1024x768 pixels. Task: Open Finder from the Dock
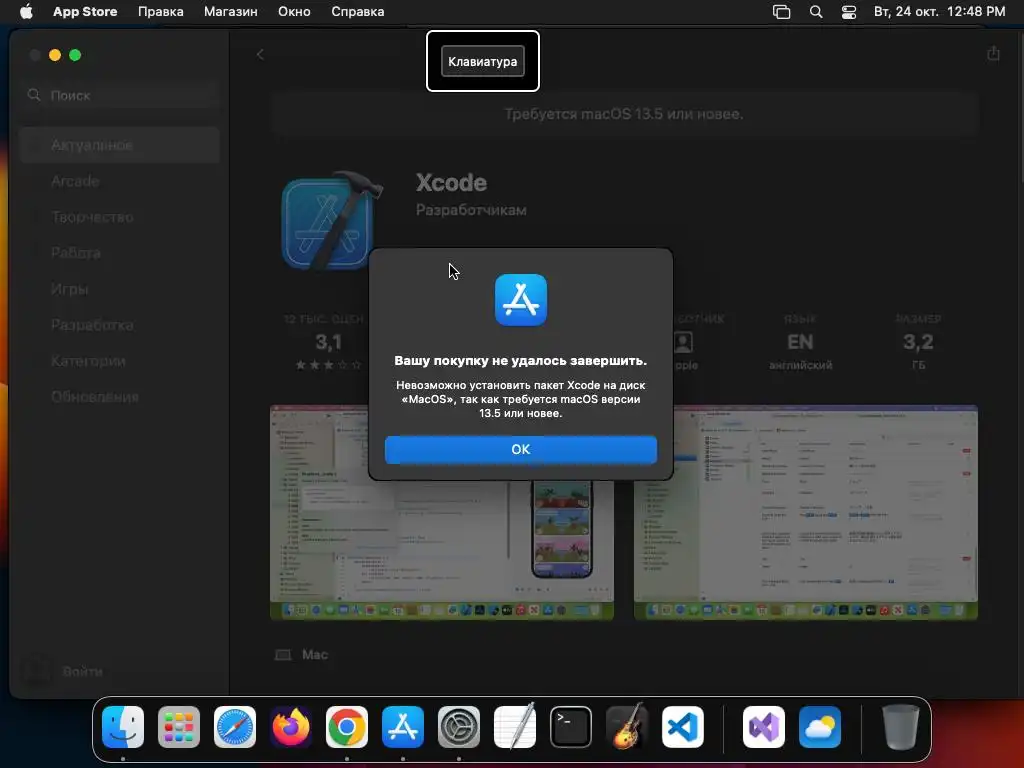coord(123,727)
